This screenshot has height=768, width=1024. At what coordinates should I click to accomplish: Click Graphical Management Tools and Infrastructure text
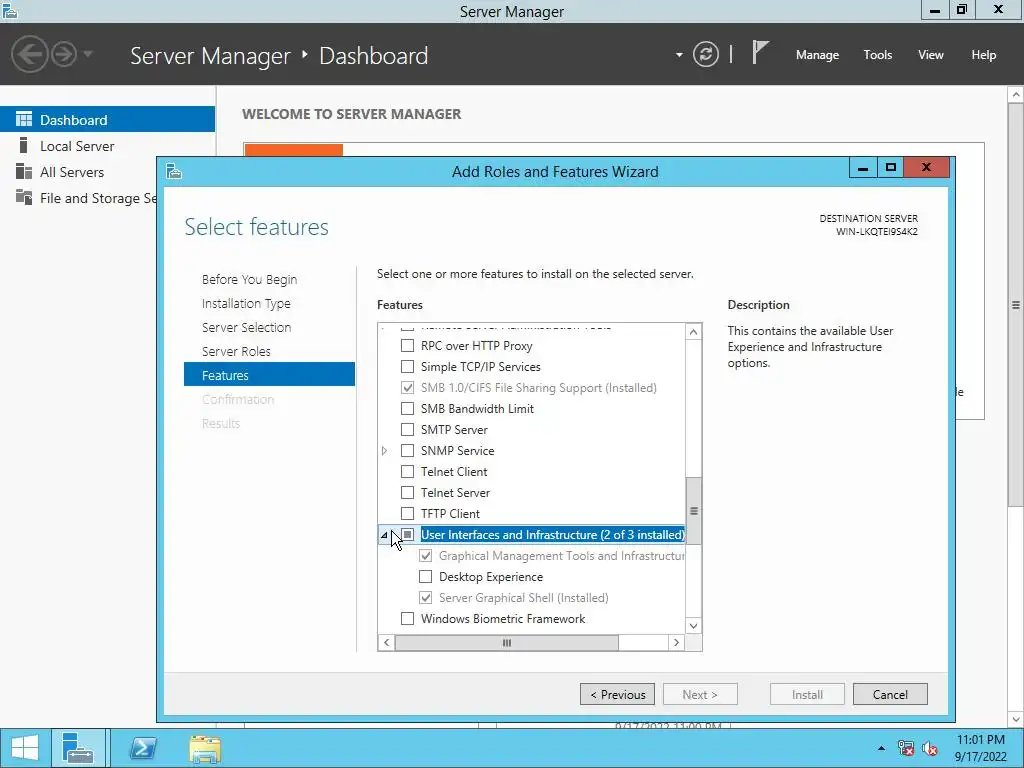click(562, 556)
